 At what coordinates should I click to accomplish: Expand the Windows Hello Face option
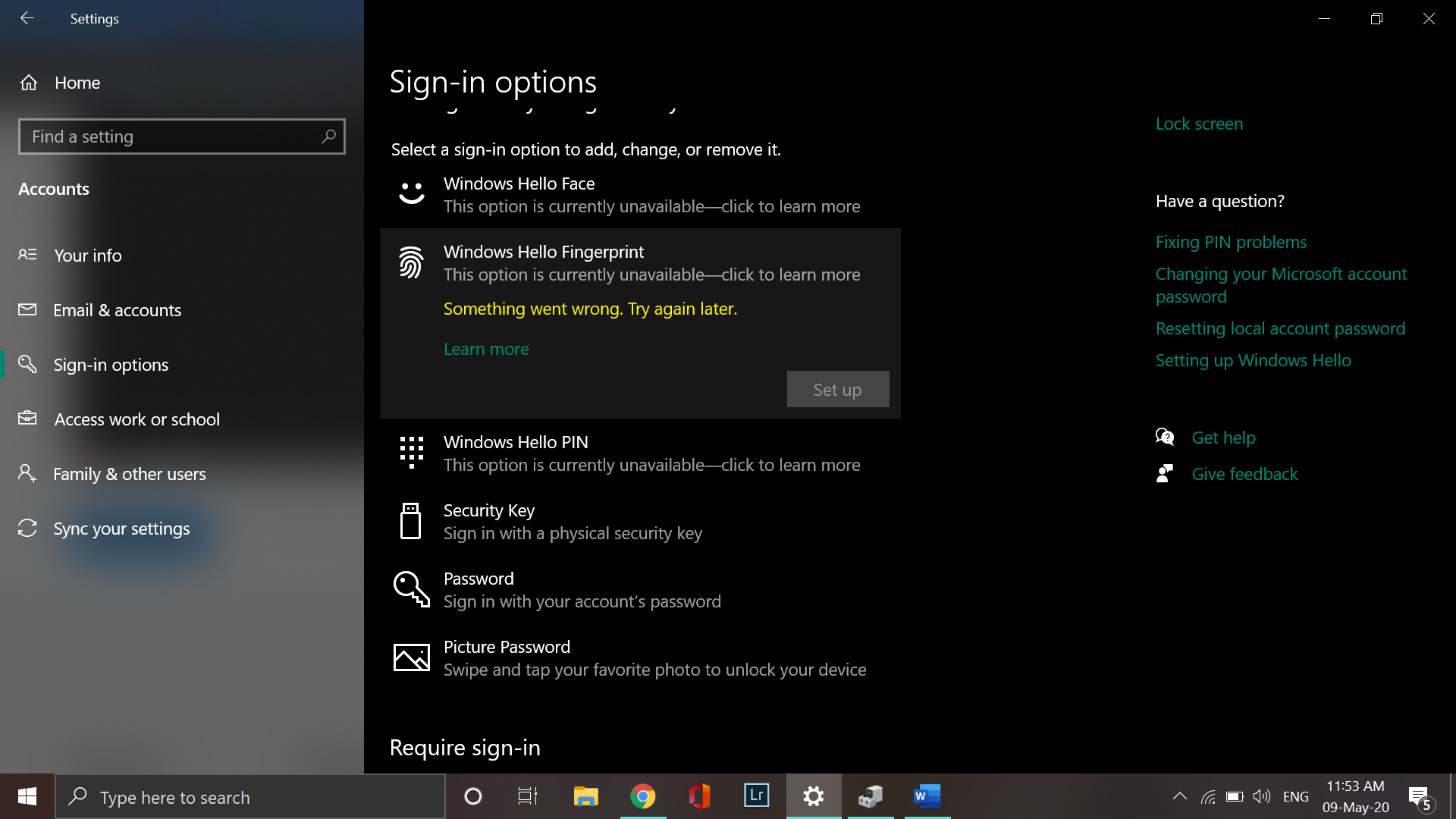click(x=640, y=195)
